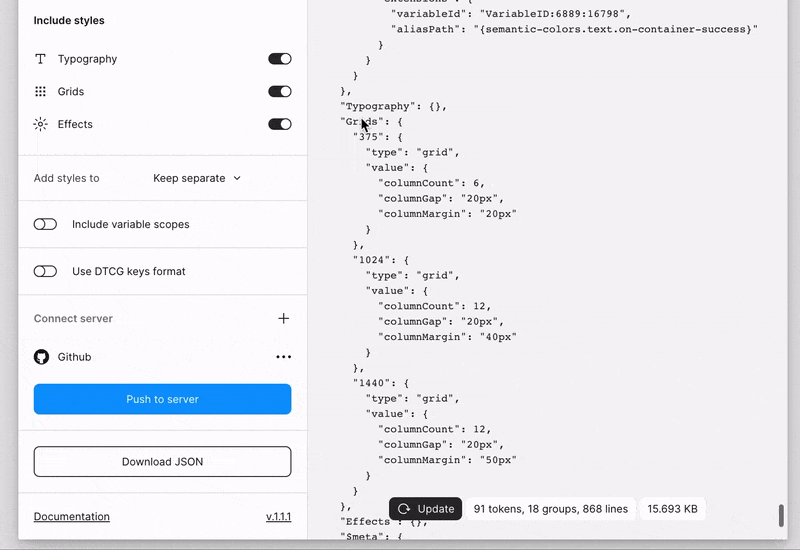Turn off the Effects toggle
This screenshot has width=800, height=550.
coord(280,124)
